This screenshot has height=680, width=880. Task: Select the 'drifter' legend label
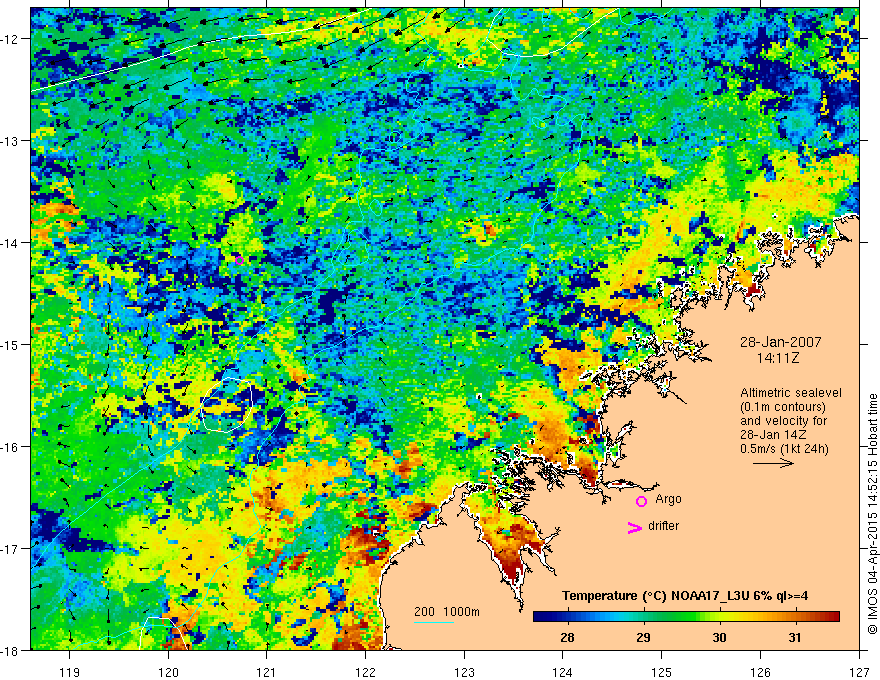[x=663, y=526]
